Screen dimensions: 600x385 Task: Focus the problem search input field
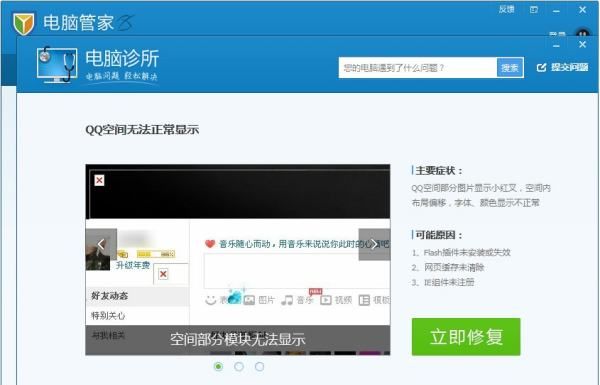tap(417, 68)
